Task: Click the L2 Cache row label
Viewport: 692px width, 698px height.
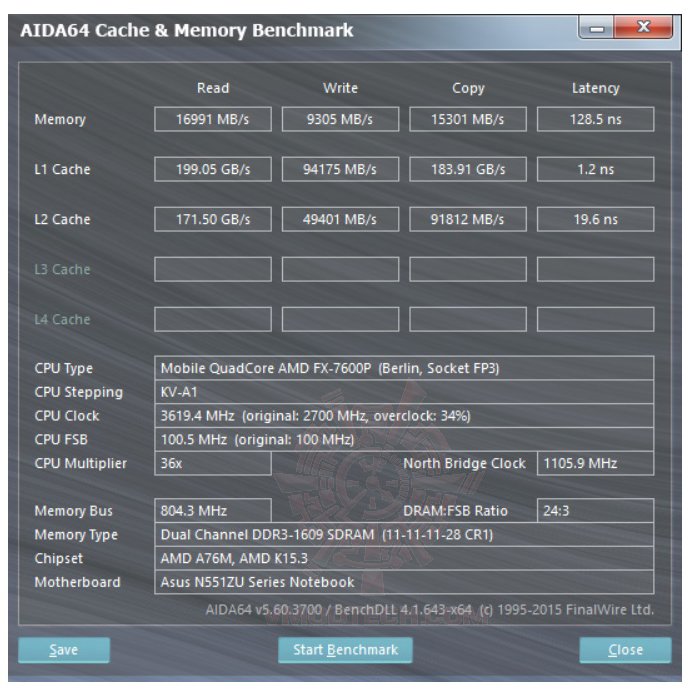Action: click(x=62, y=219)
